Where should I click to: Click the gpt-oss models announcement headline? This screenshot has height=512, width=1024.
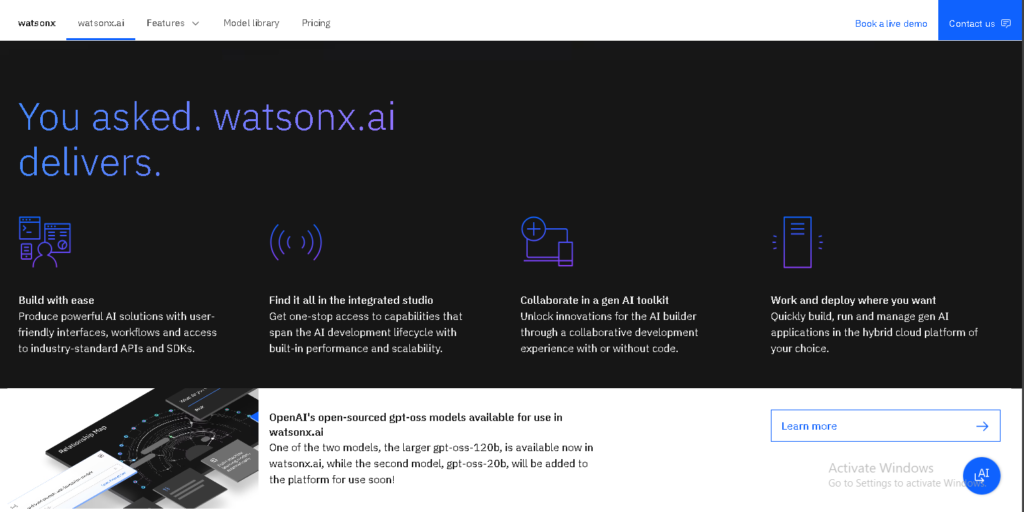[x=415, y=424]
